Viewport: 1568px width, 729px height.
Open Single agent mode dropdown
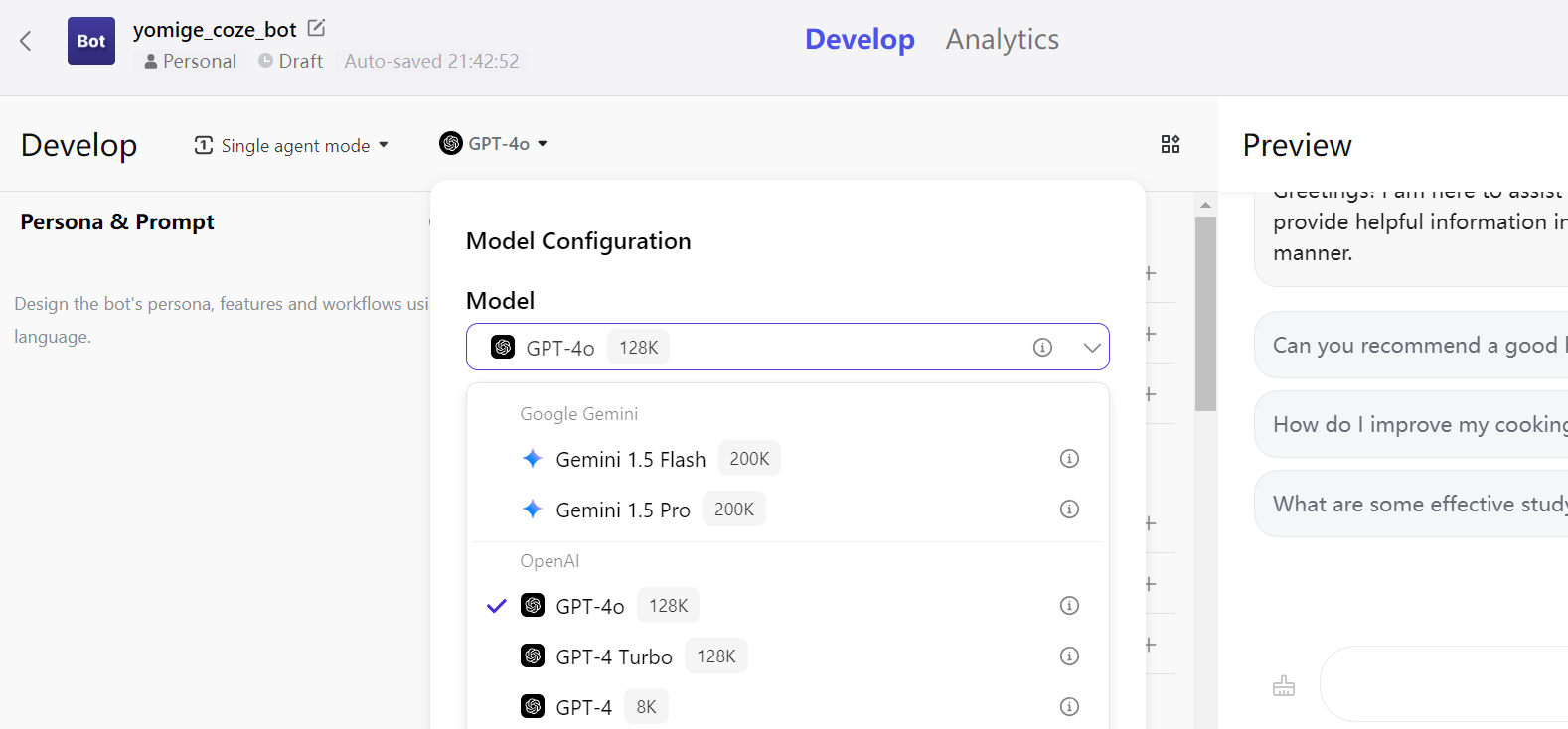(291, 146)
